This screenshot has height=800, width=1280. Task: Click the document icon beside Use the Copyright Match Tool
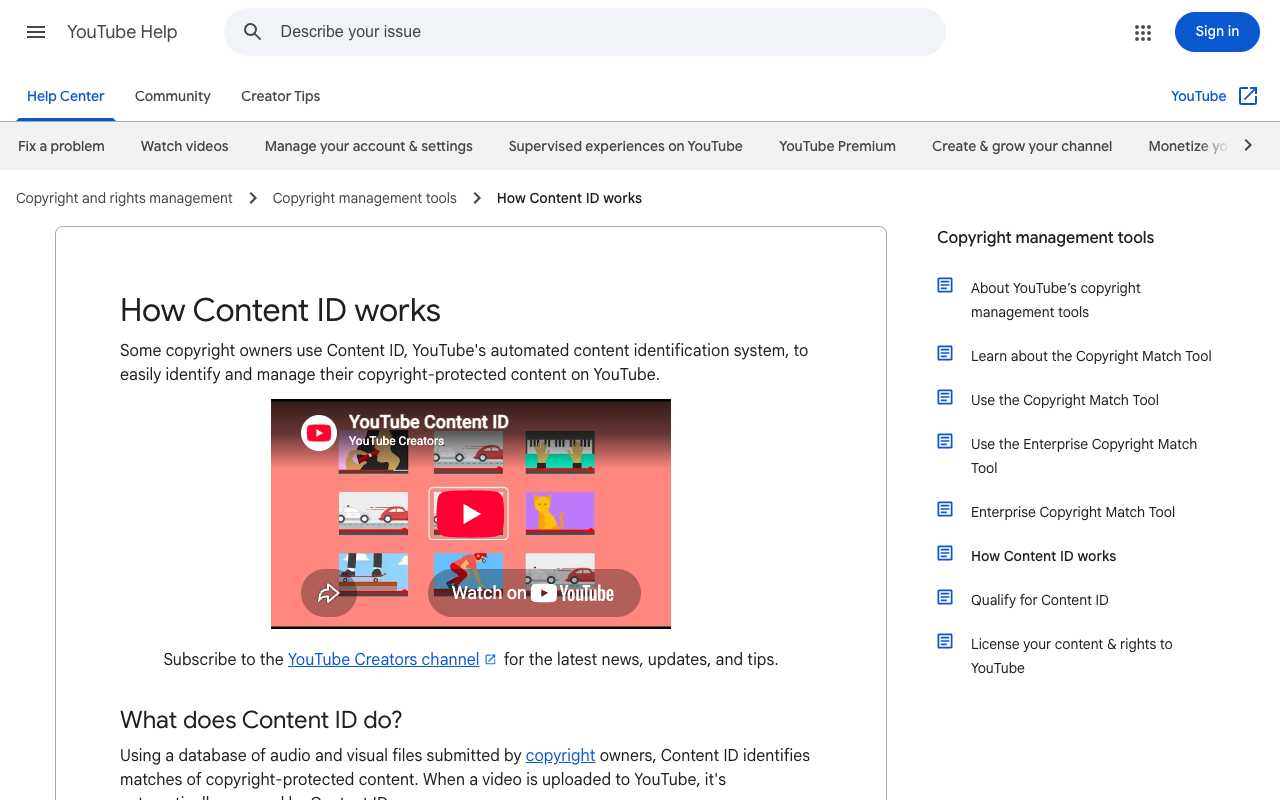pyautogui.click(x=945, y=397)
